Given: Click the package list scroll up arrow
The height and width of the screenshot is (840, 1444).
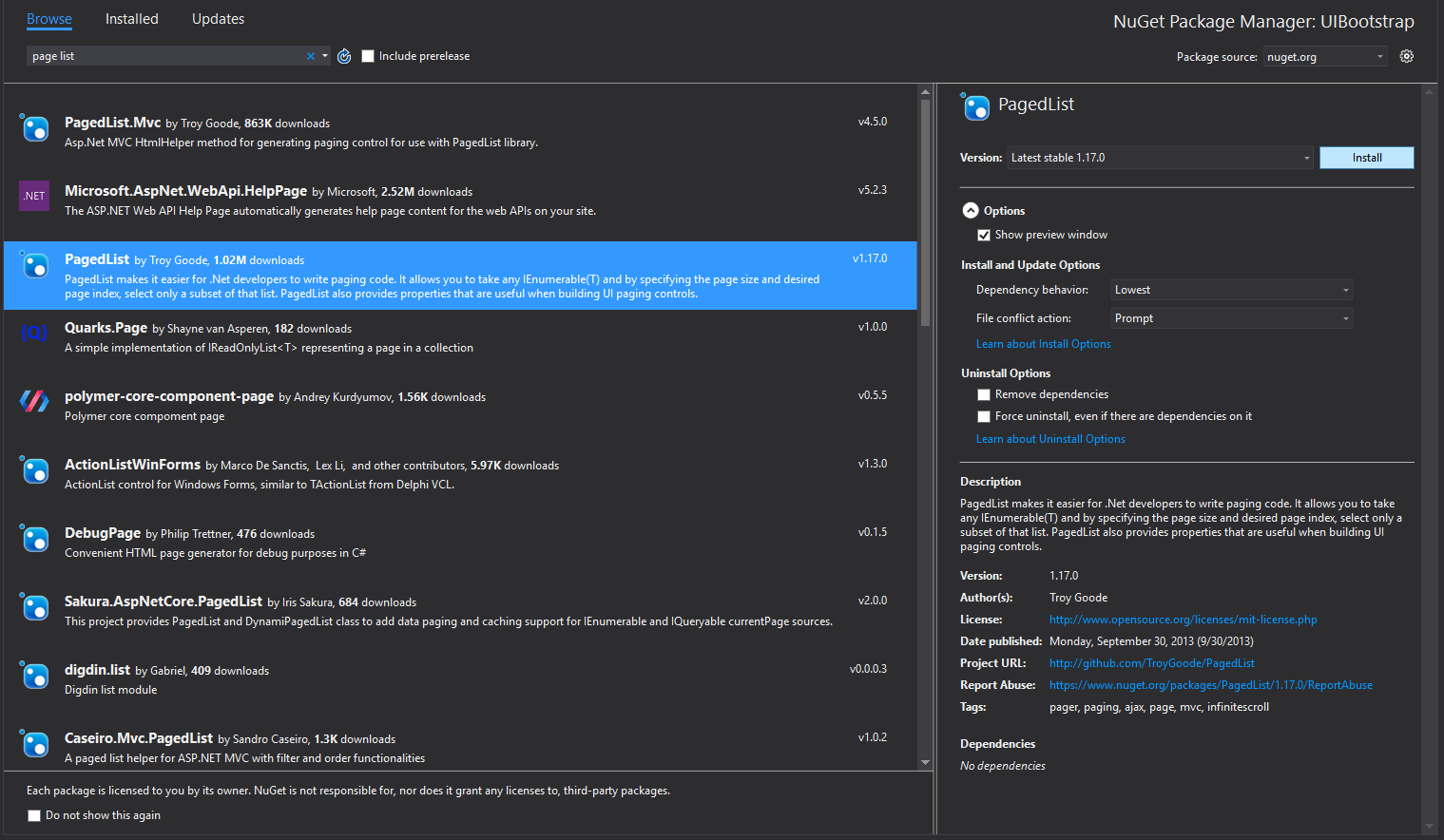Looking at the screenshot, I should pyautogui.click(x=925, y=92).
